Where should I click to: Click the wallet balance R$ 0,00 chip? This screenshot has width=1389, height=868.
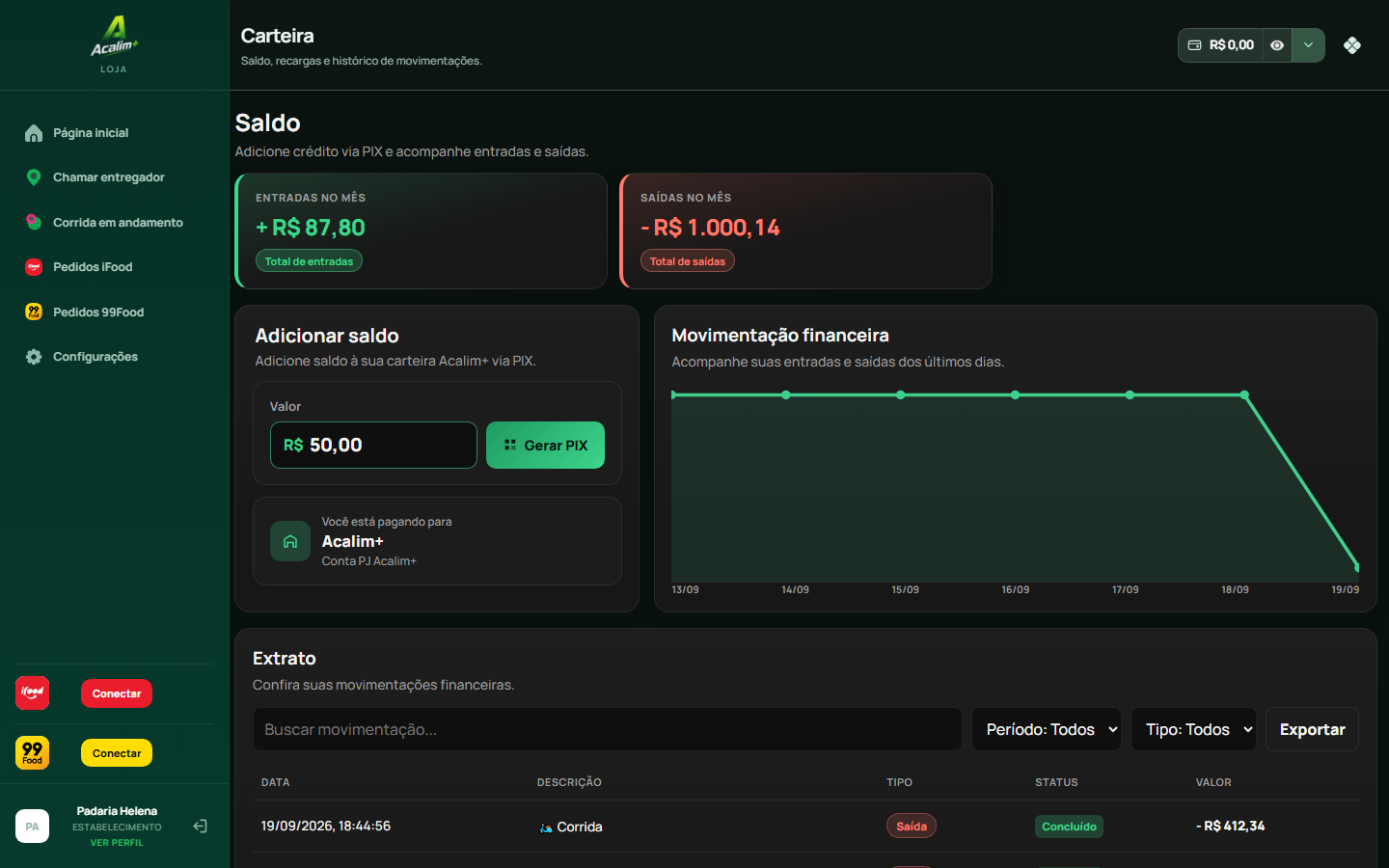1221,45
